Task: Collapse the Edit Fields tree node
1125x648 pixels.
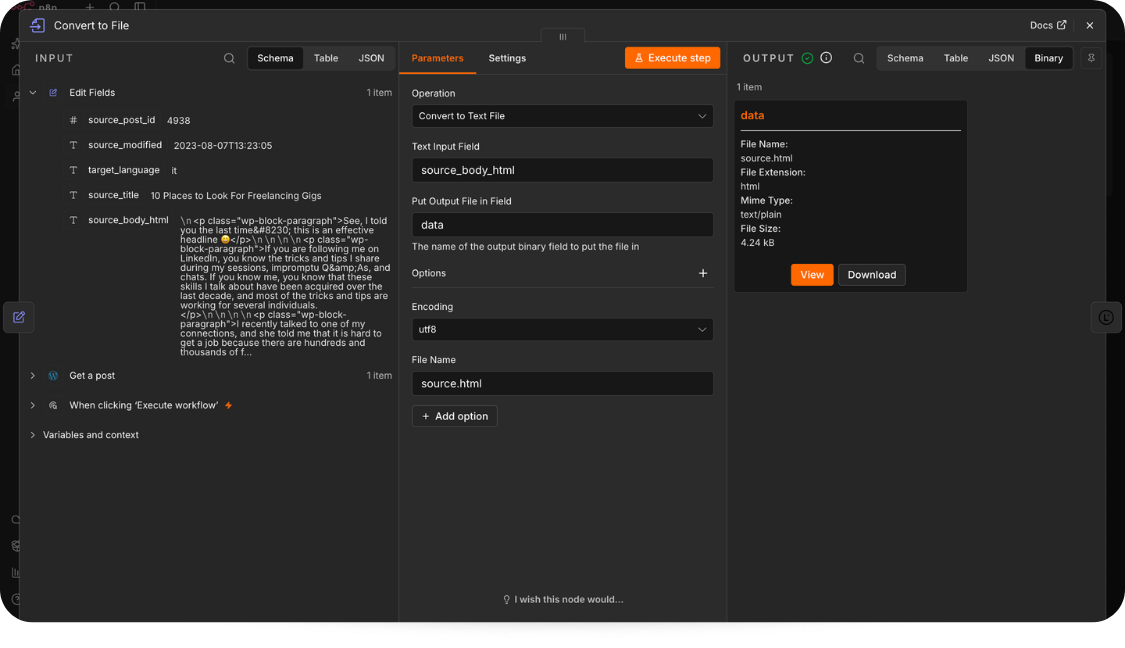Action: coord(32,93)
